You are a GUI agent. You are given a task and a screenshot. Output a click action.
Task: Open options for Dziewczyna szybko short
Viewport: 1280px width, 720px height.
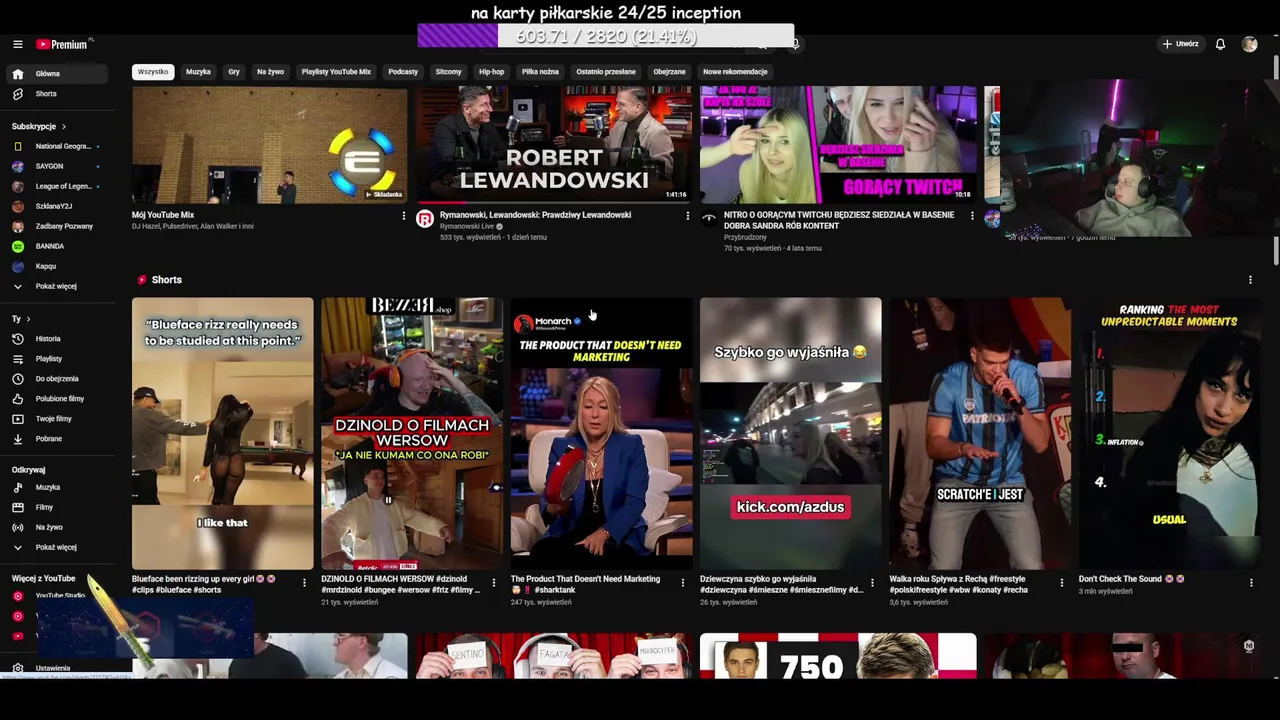[872, 582]
